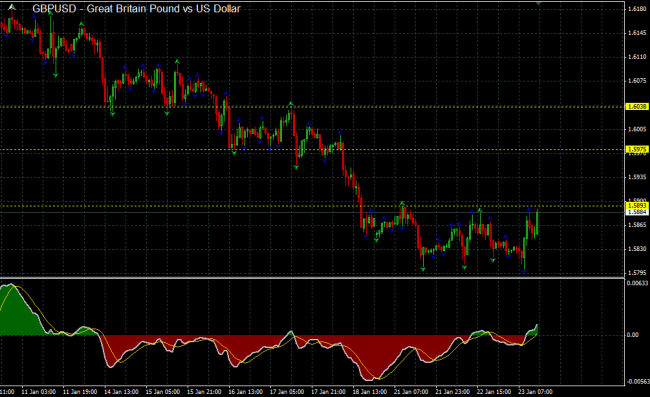
Task: Select the yellow 1.5975 level label
Action: pos(637,150)
